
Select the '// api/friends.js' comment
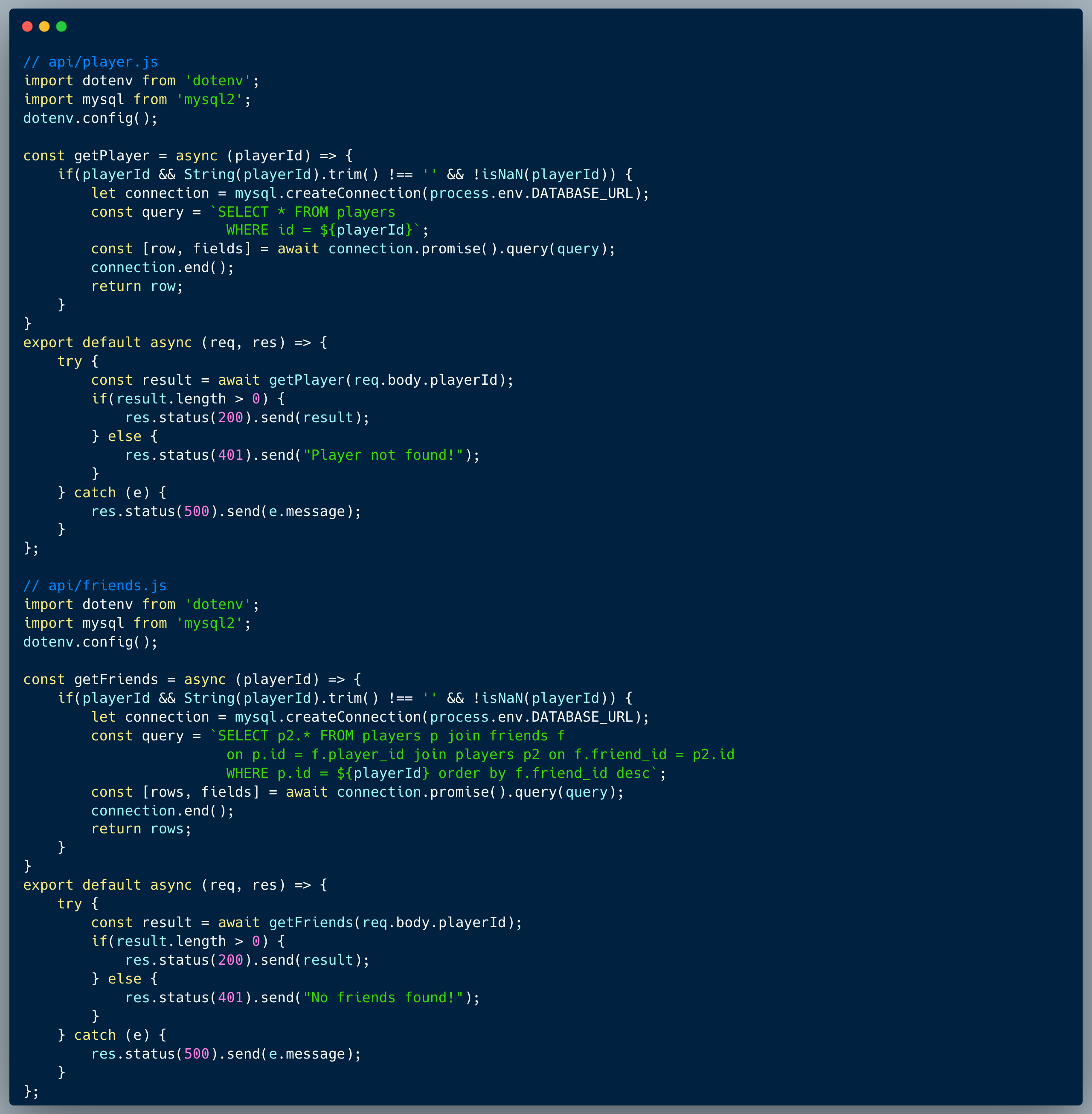pos(95,586)
